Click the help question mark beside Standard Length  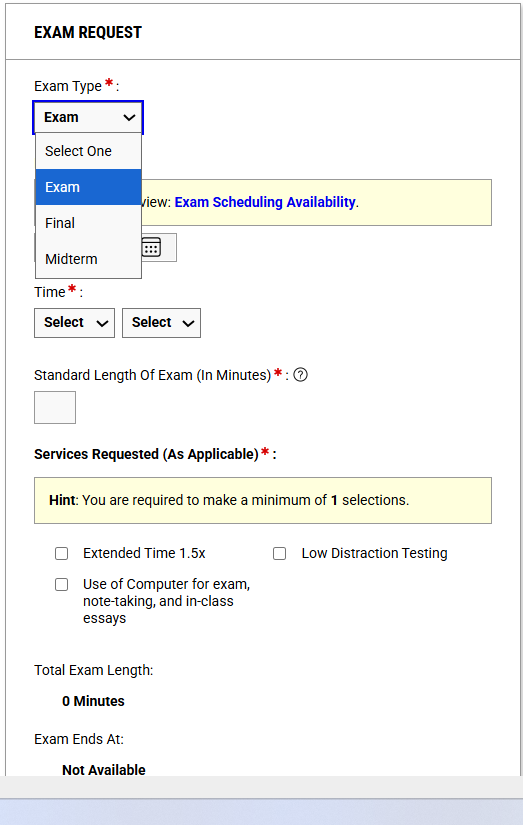300,375
